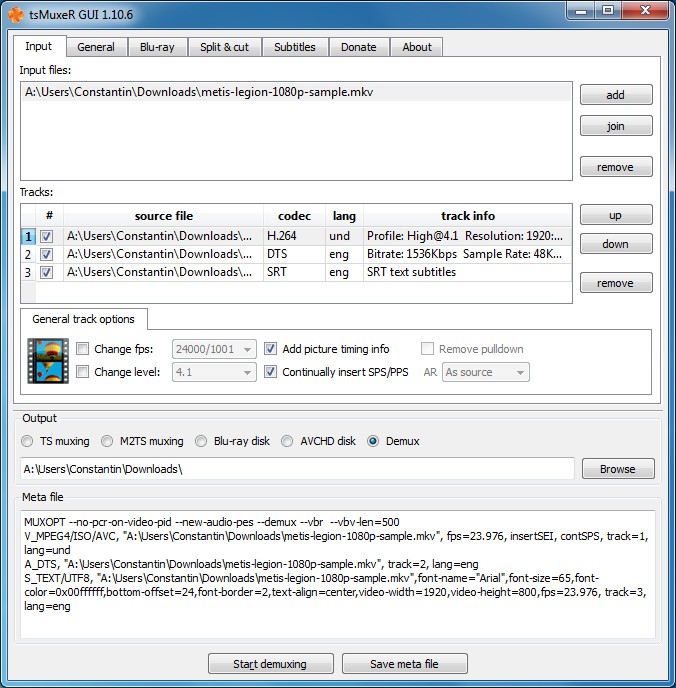
Task: Open the 4.1 level dropdown
Action: pyautogui.click(x=214, y=372)
